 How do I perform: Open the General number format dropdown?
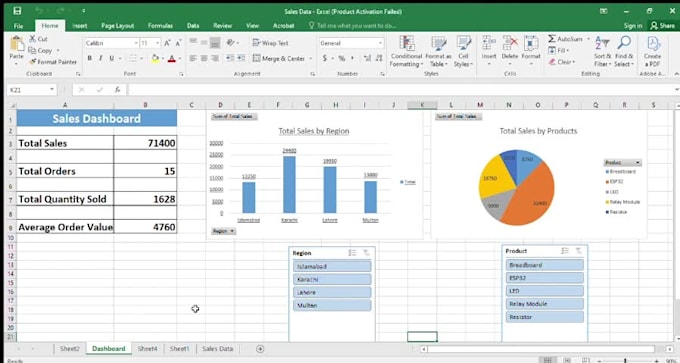pos(380,43)
